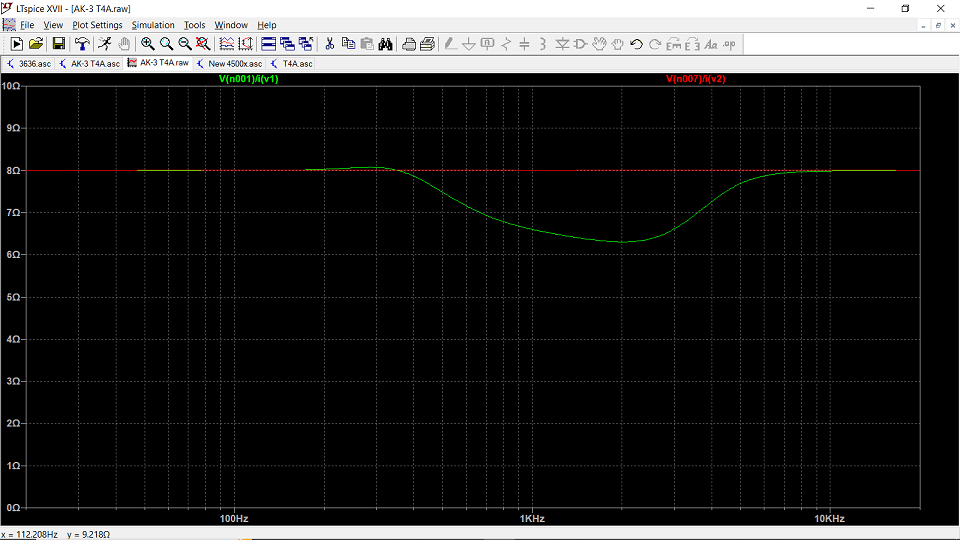
Task: Select the AK-3 T4A.raw tab
Action: tap(158, 63)
